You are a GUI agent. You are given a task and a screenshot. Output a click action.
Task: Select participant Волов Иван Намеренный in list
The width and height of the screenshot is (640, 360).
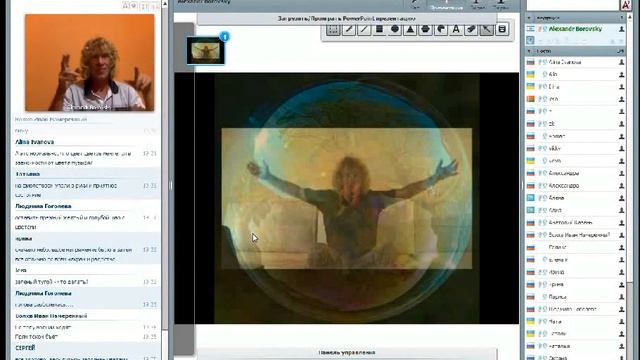click(x=579, y=235)
